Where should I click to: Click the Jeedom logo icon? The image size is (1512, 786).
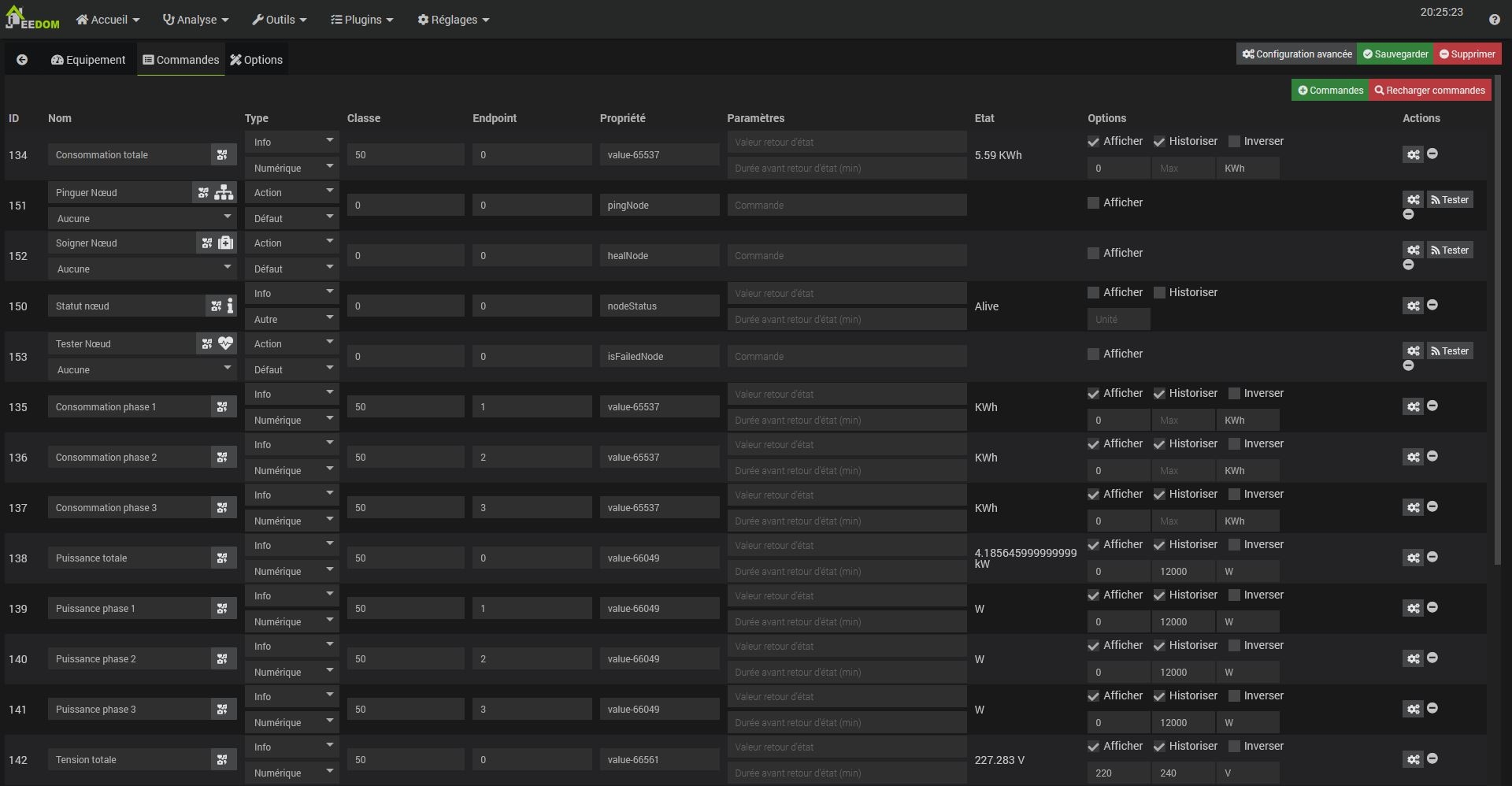coord(31,17)
